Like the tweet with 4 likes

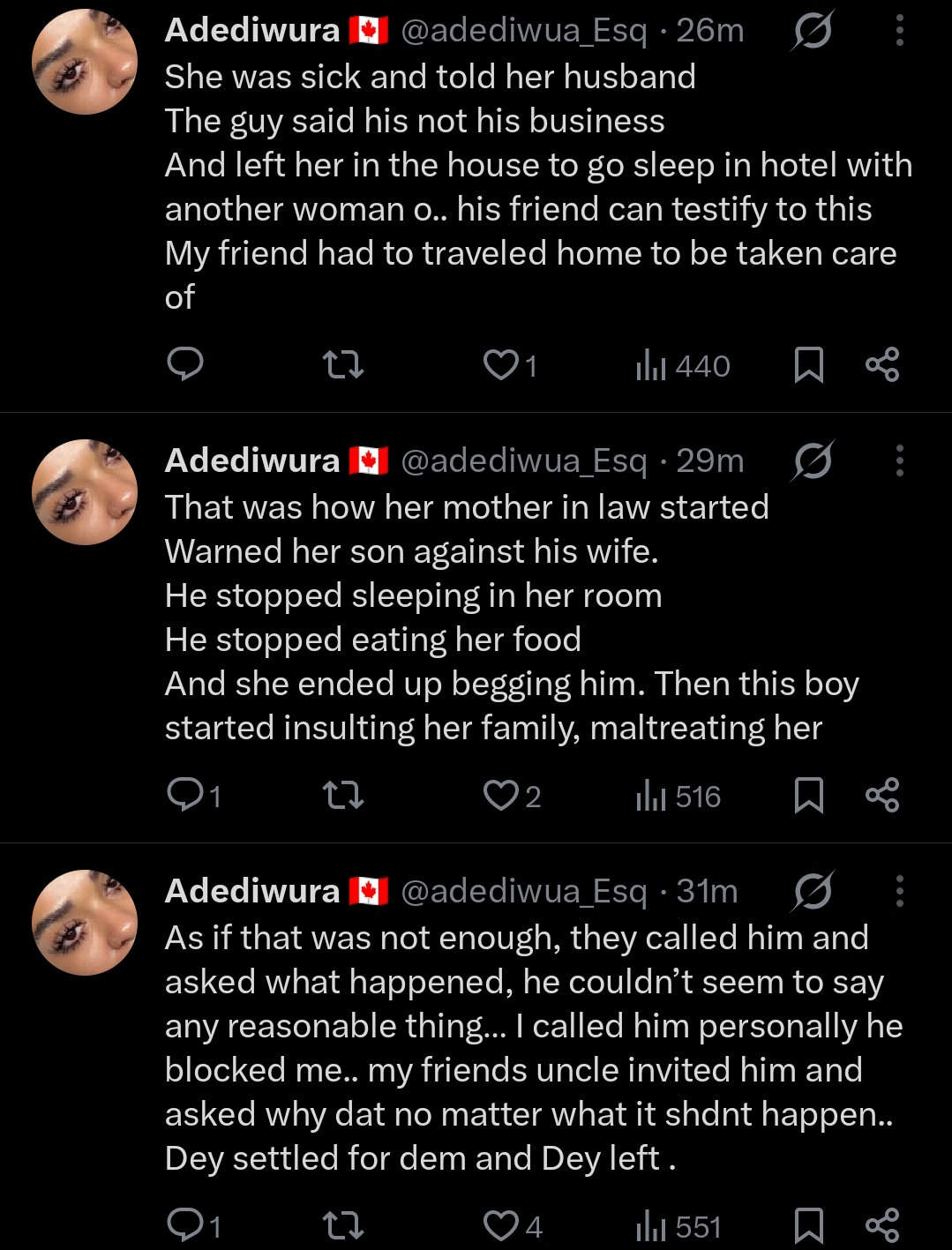pos(501,1225)
